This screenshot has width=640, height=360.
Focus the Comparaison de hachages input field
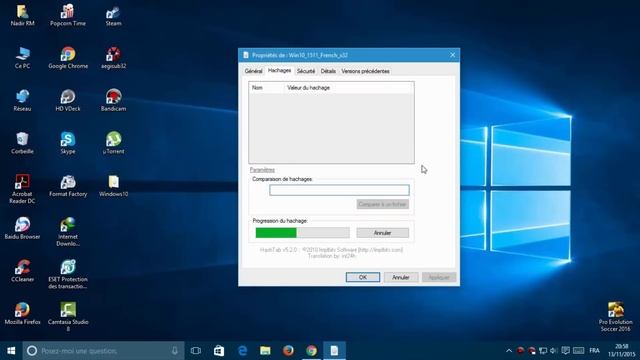click(x=339, y=190)
